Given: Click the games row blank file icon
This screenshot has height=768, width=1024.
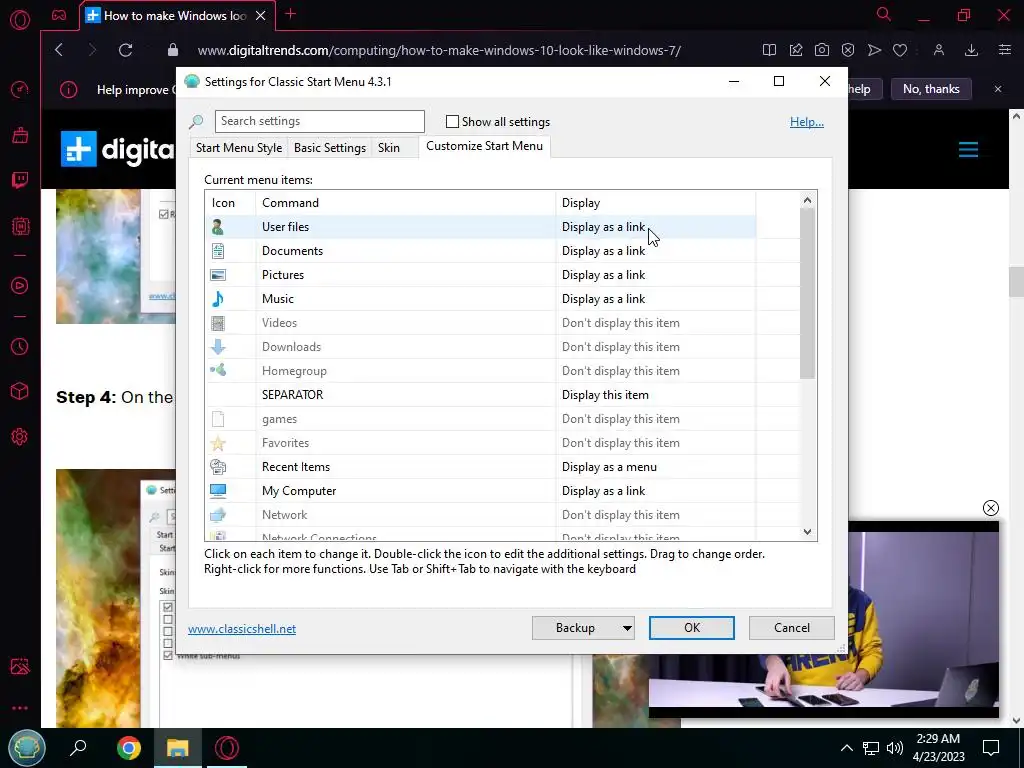Looking at the screenshot, I should point(218,419).
